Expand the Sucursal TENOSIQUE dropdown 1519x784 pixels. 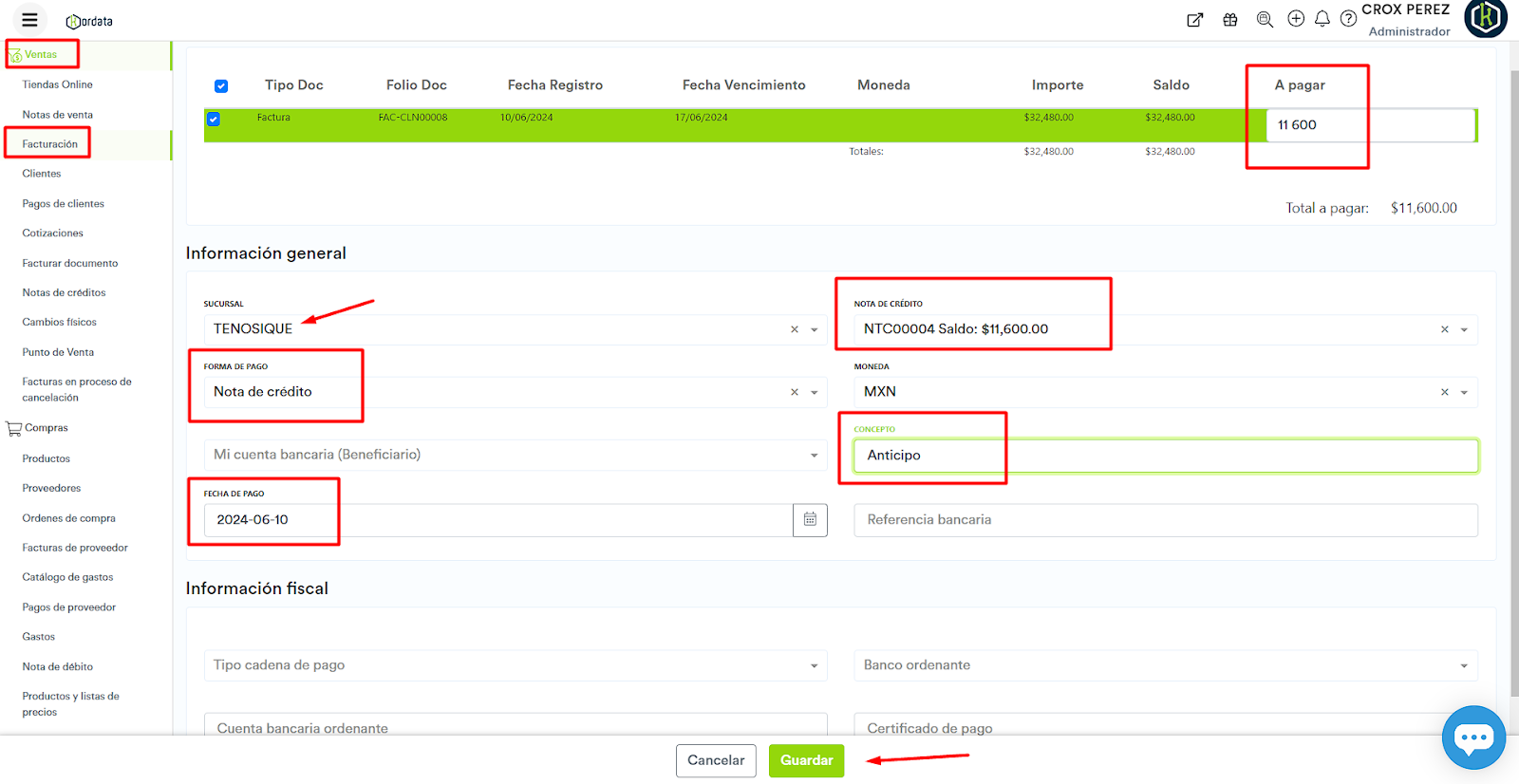(815, 330)
